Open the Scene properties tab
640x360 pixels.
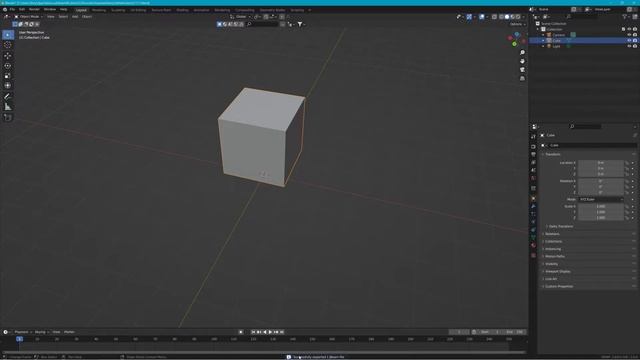tap(533, 170)
